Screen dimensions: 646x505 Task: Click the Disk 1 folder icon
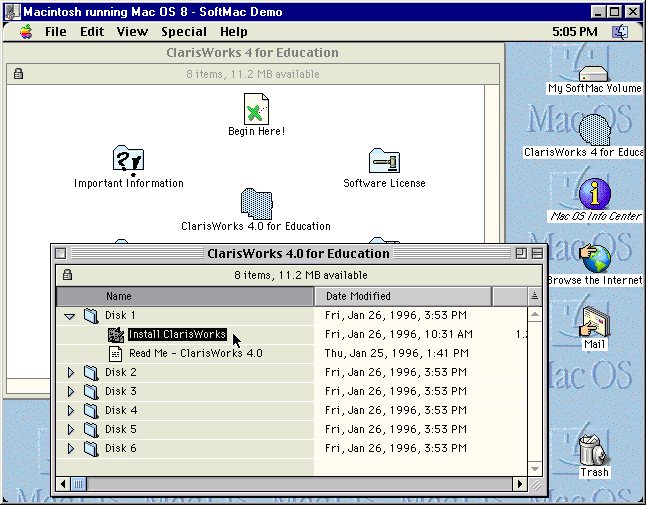click(x=91, y=316)
